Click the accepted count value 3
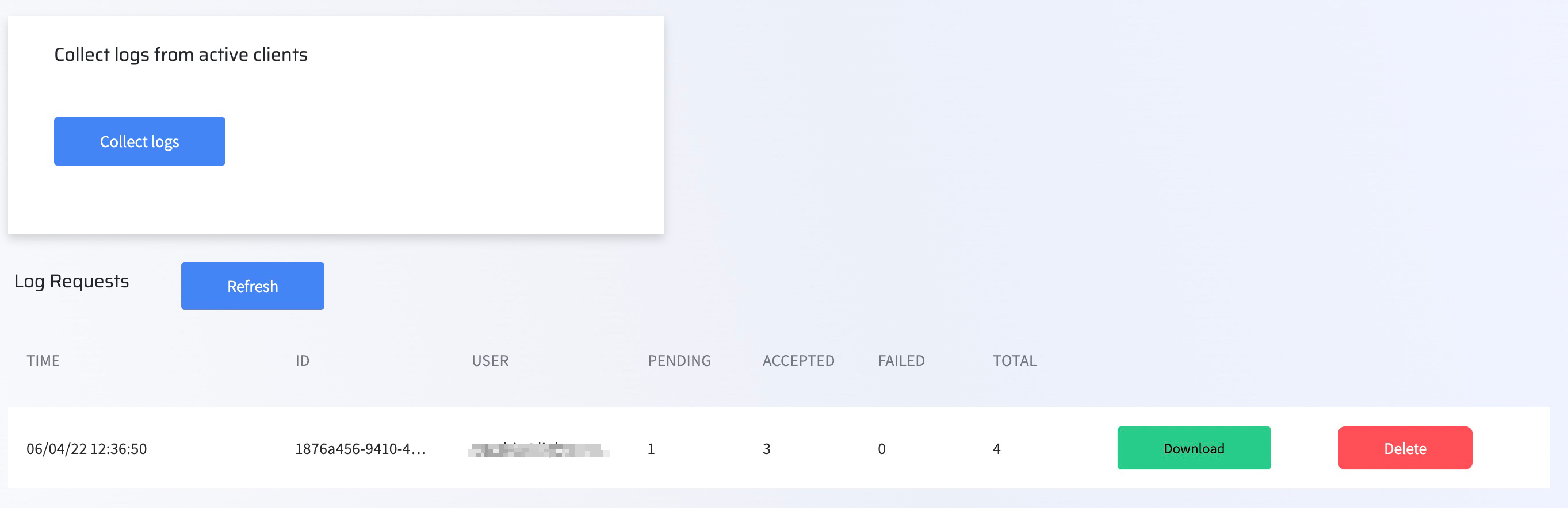 tap(766, 449)
